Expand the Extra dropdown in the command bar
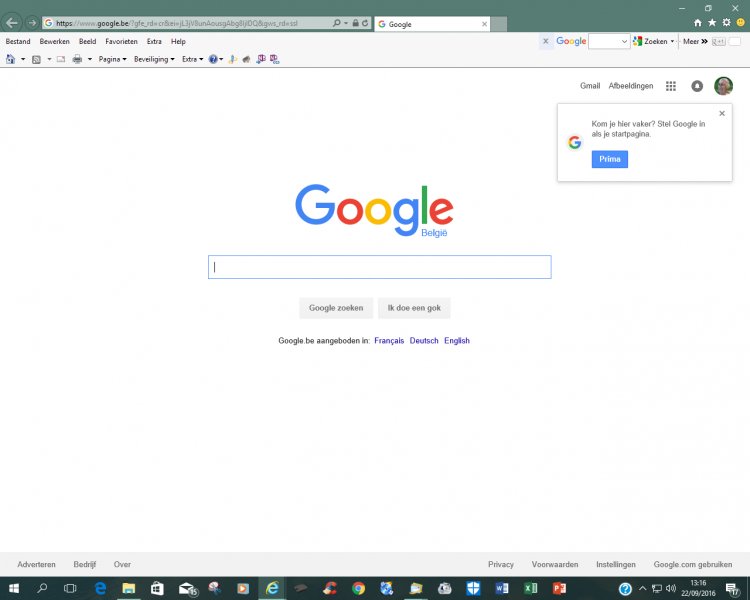Image resolution: width=750 pixels, height=600 pixels. (192, 59)
